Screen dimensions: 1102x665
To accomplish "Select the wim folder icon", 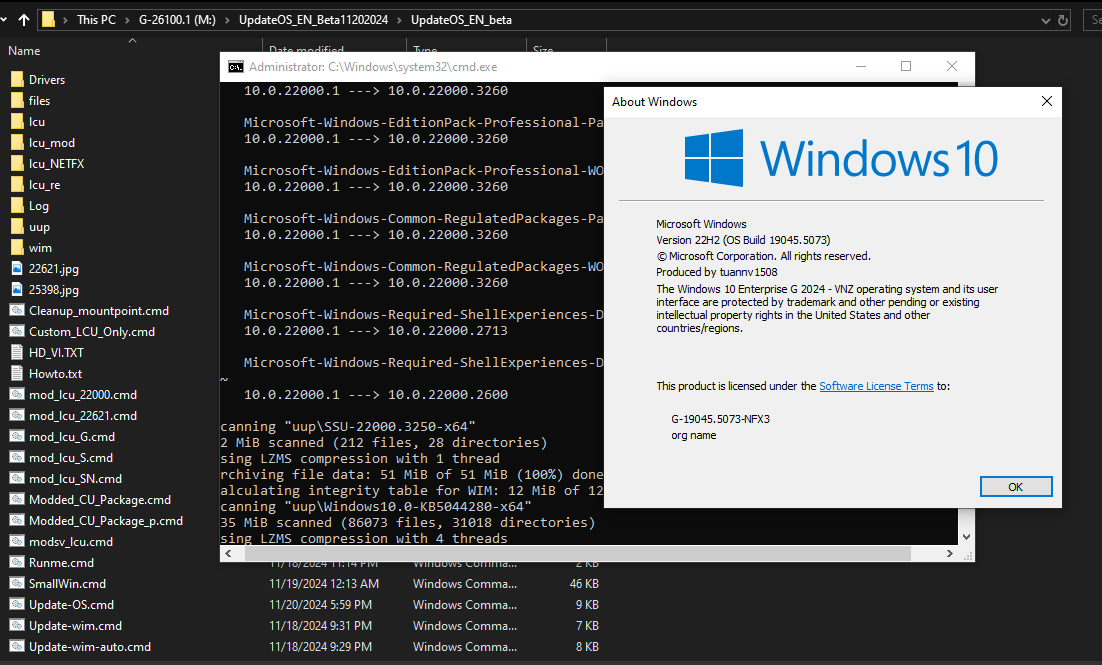I will pyautogui.click(x=18, y=247).
